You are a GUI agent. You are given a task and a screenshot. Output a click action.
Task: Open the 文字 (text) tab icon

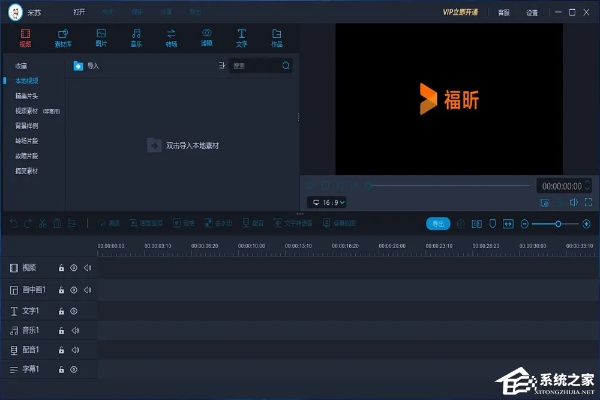tap(241, 37)
